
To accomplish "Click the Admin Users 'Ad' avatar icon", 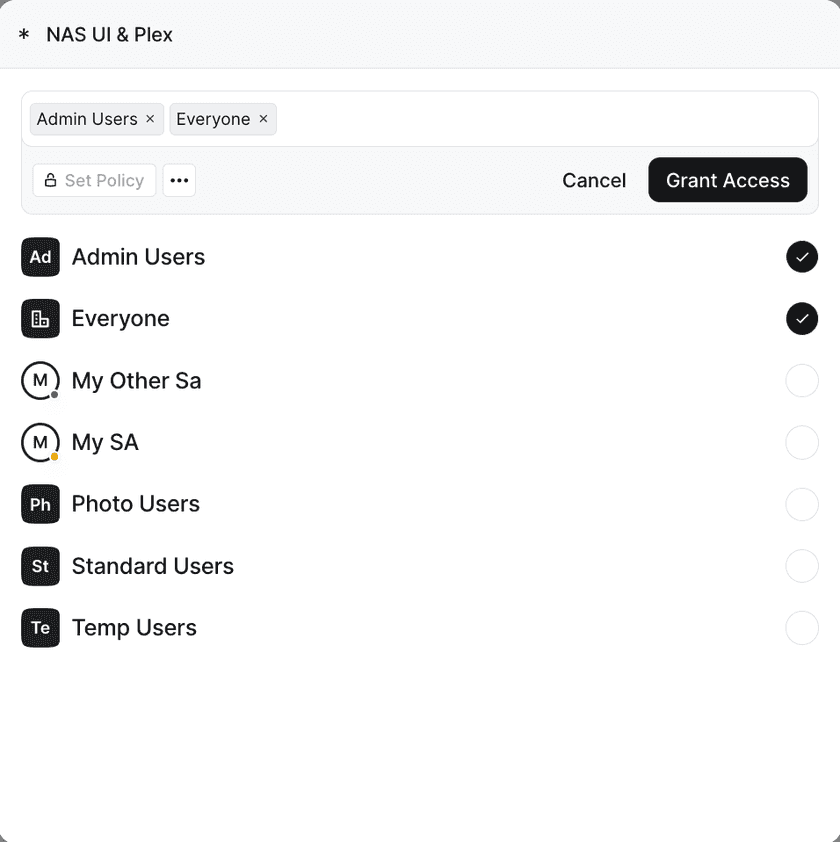I will pyautogui.click(x=40, y=257).
